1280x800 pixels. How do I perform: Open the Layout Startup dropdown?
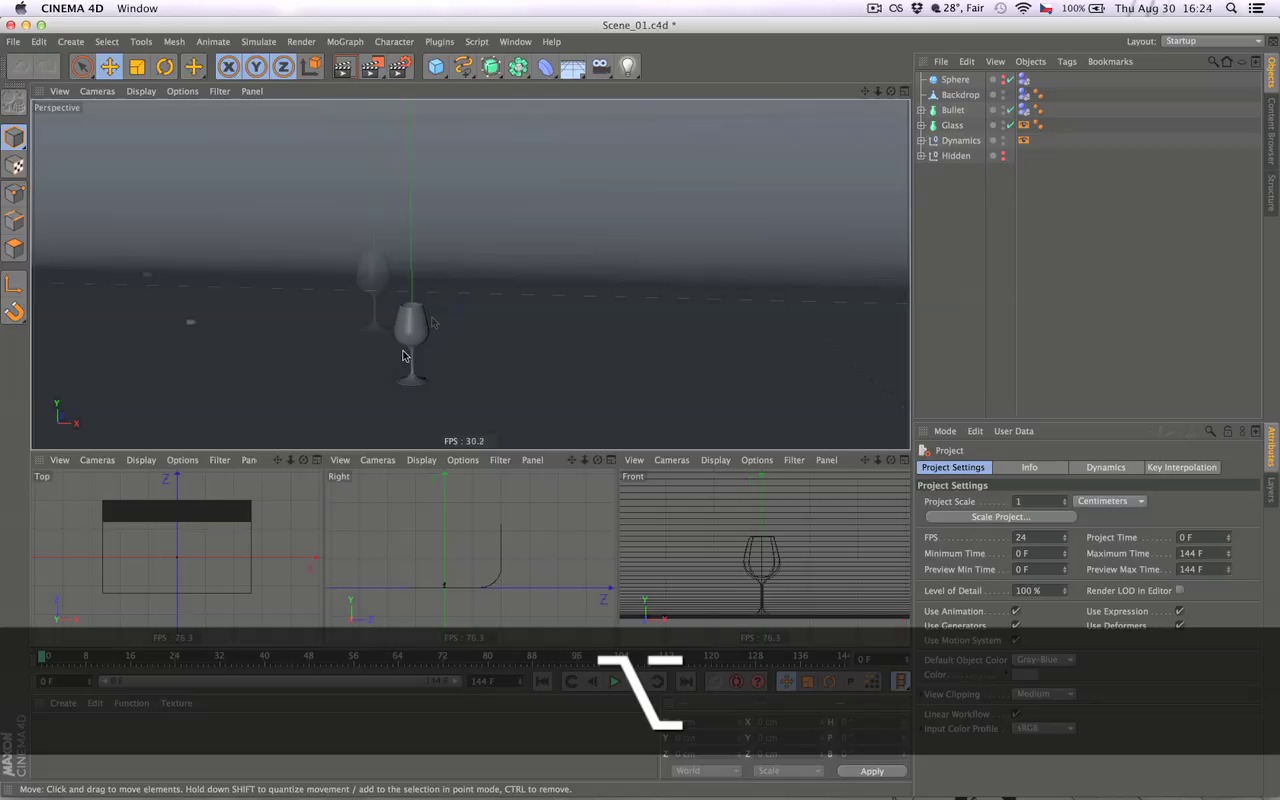point(1212,41)
